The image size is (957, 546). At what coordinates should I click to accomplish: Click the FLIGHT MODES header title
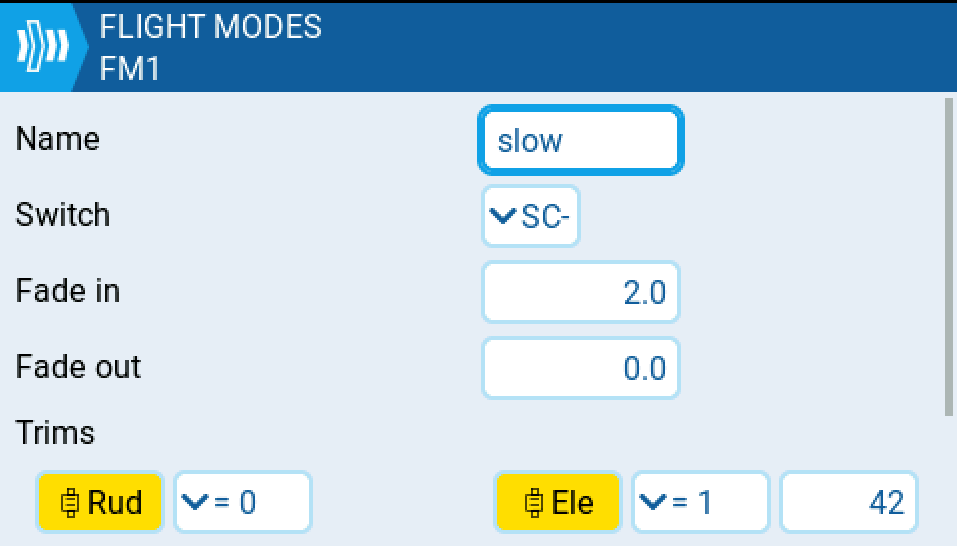(210, 27)
